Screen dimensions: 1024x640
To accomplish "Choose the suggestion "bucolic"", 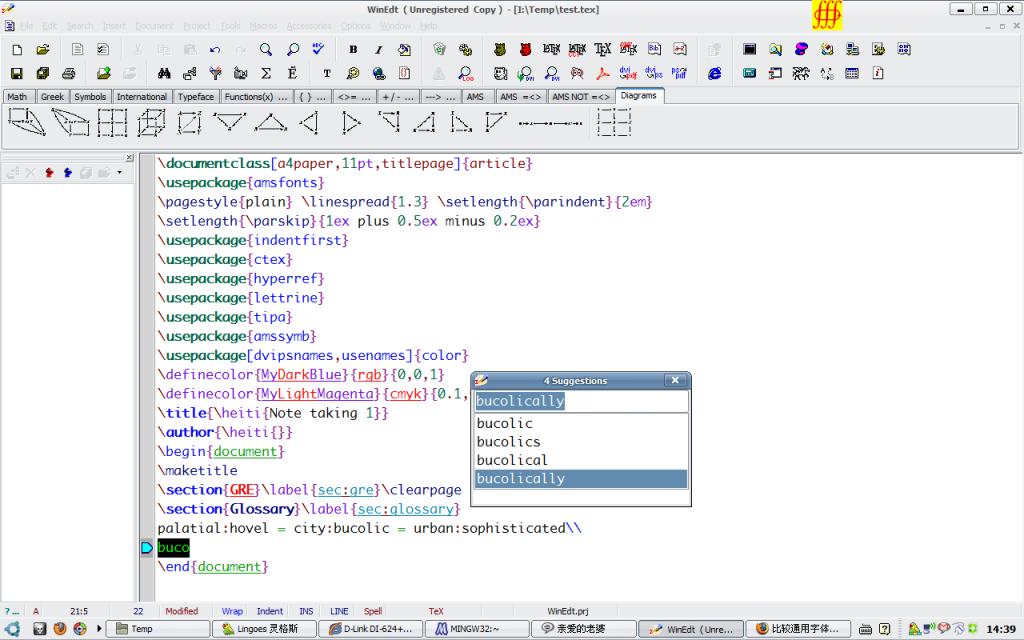I will point(505,423).
